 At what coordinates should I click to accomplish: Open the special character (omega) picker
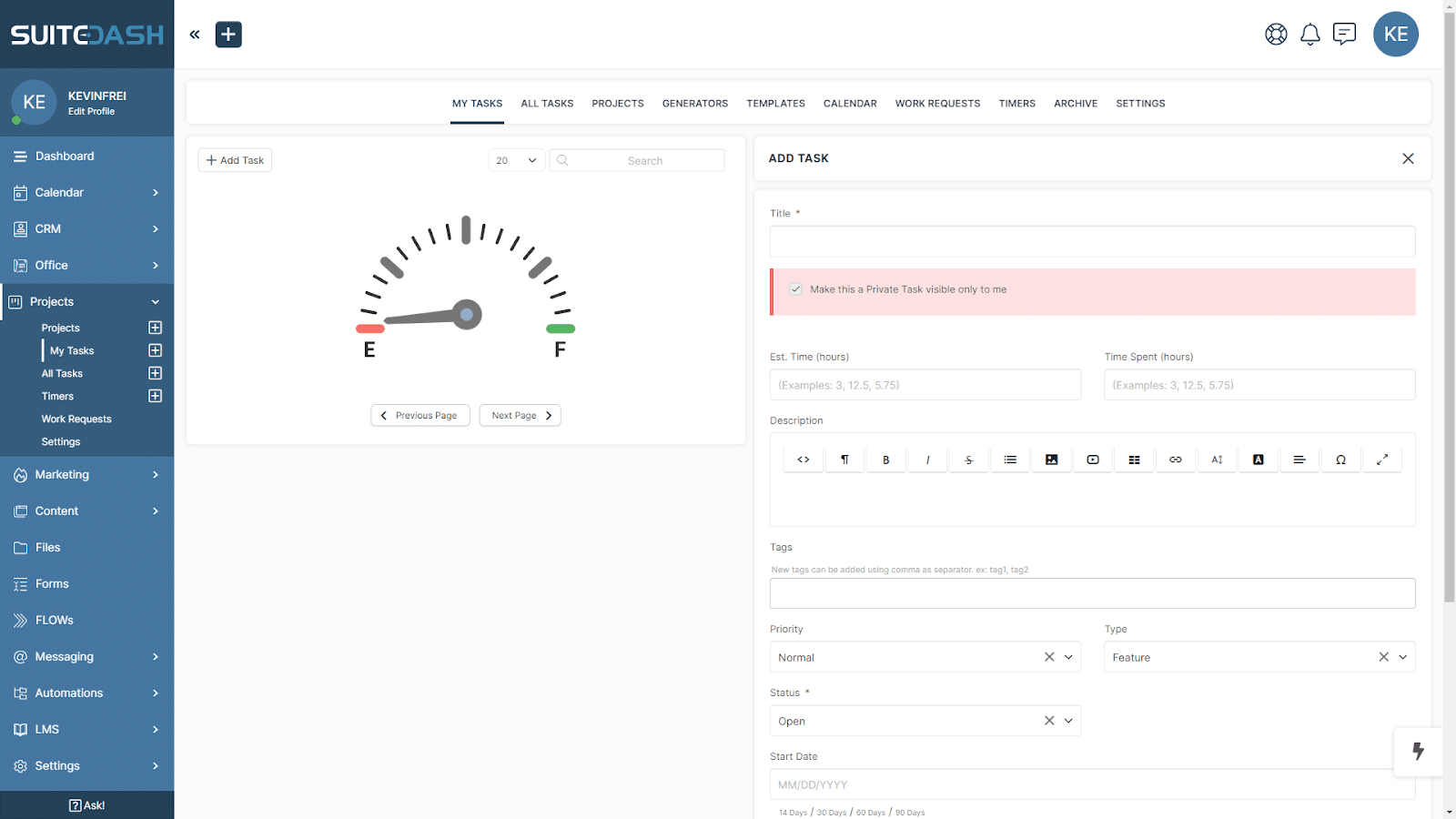tap(1340, 459)
